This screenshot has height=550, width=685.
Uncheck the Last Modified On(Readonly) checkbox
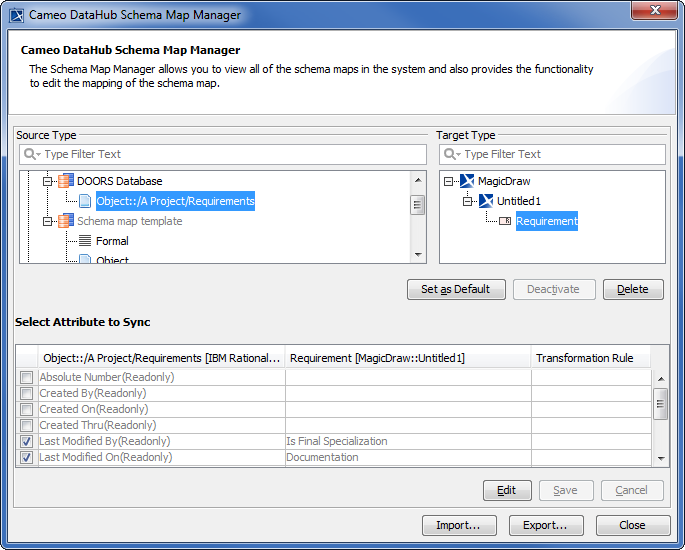pyautogui.click(x=27, y=457)
